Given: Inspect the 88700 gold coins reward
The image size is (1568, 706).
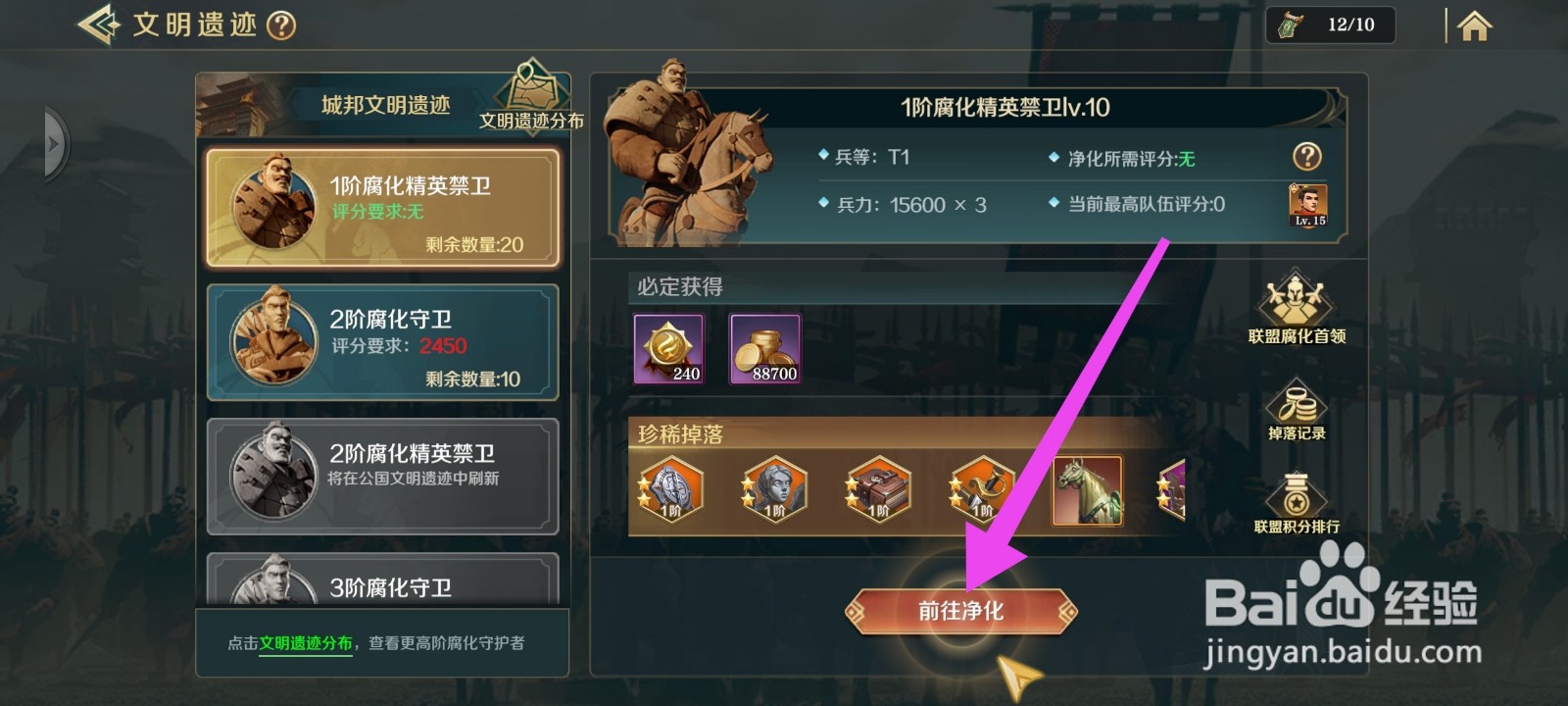Looking at the screenshot, I should (x=764, y=349).
